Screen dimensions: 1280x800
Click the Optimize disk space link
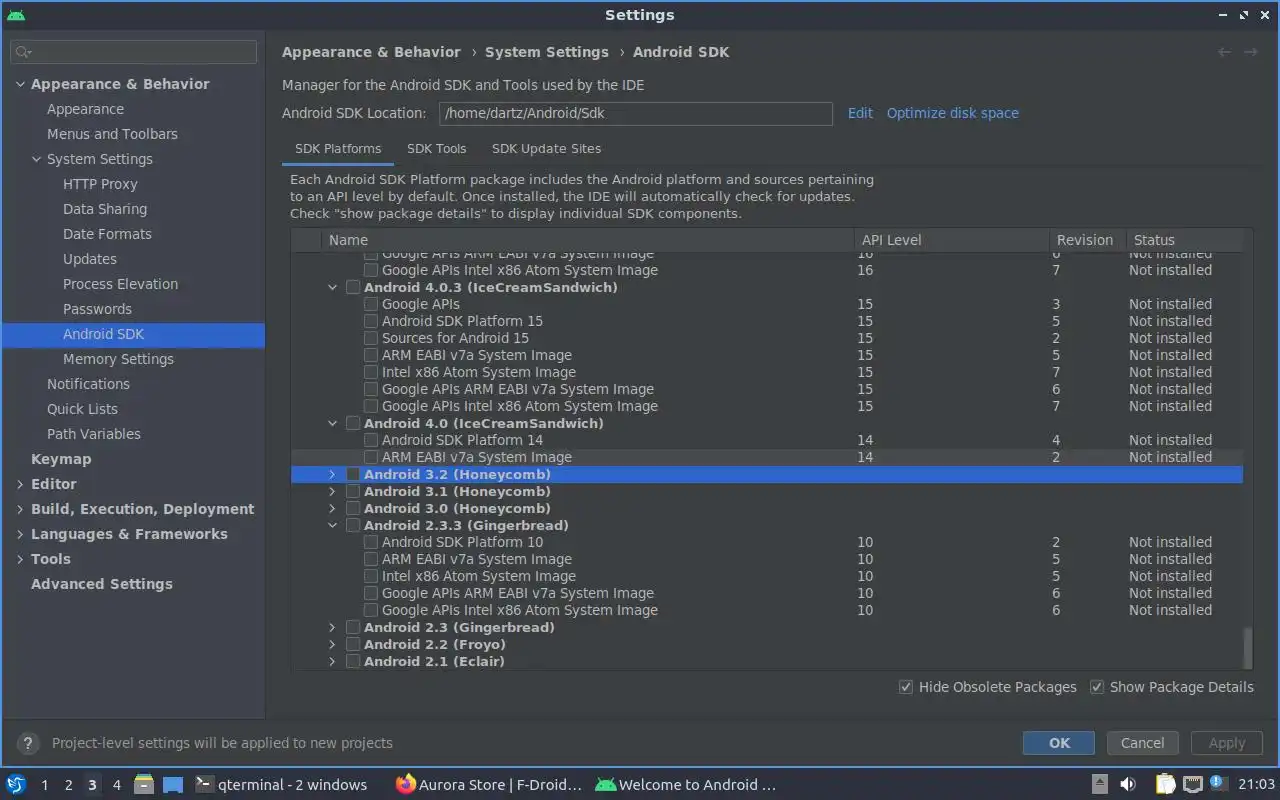pyautogui.click(x=953, y=113)
